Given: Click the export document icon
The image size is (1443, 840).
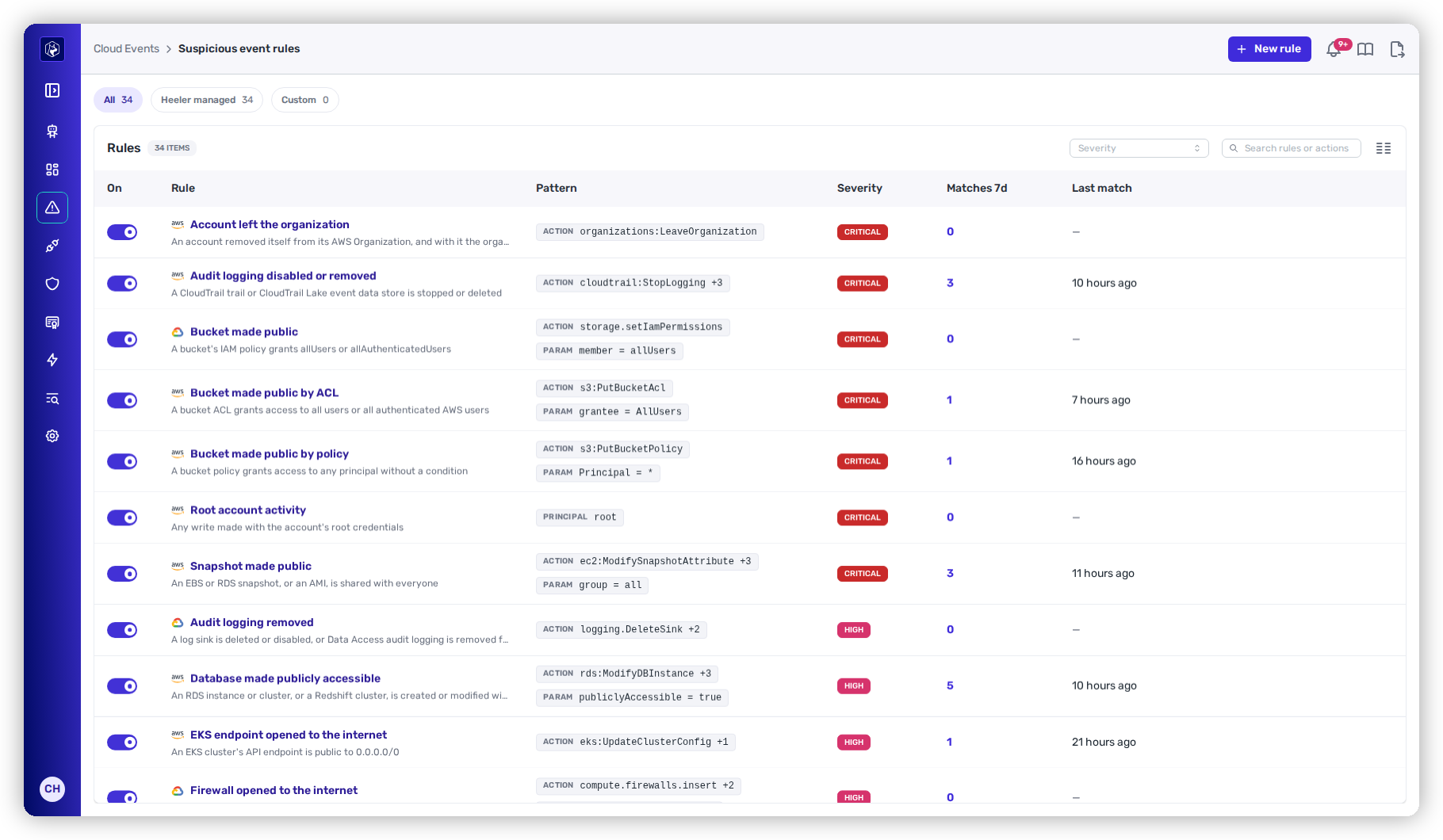Looking at the screenshot, I should pyautogui.click(x=1397, y=50).
